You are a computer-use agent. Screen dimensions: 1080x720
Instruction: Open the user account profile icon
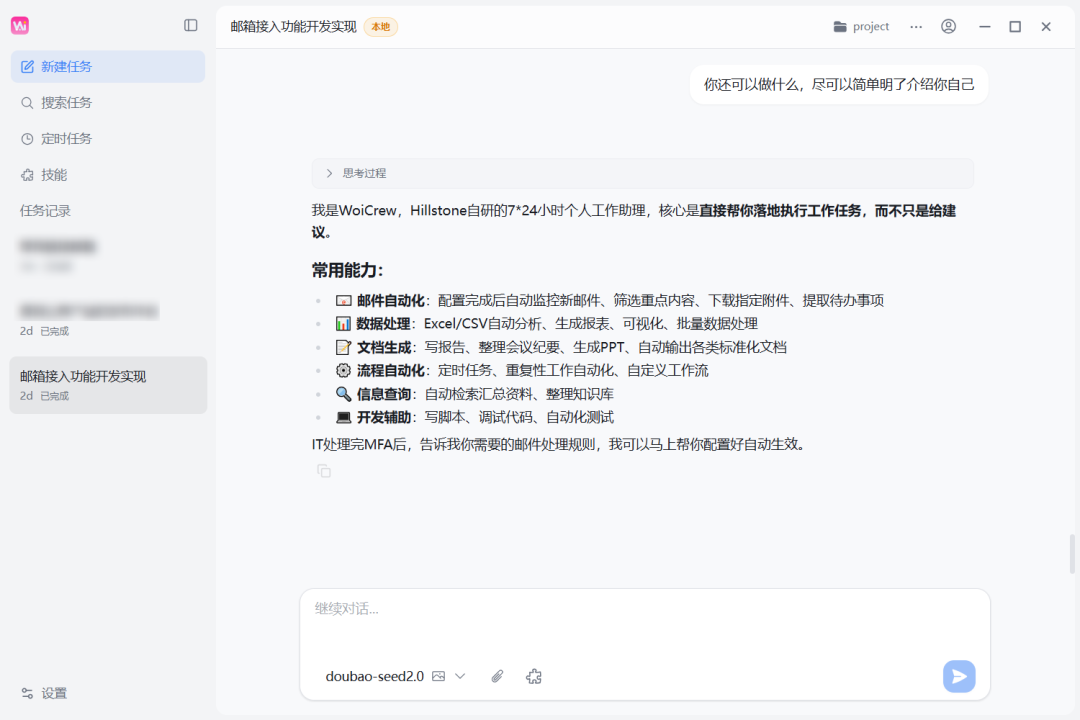coord(948,26)
